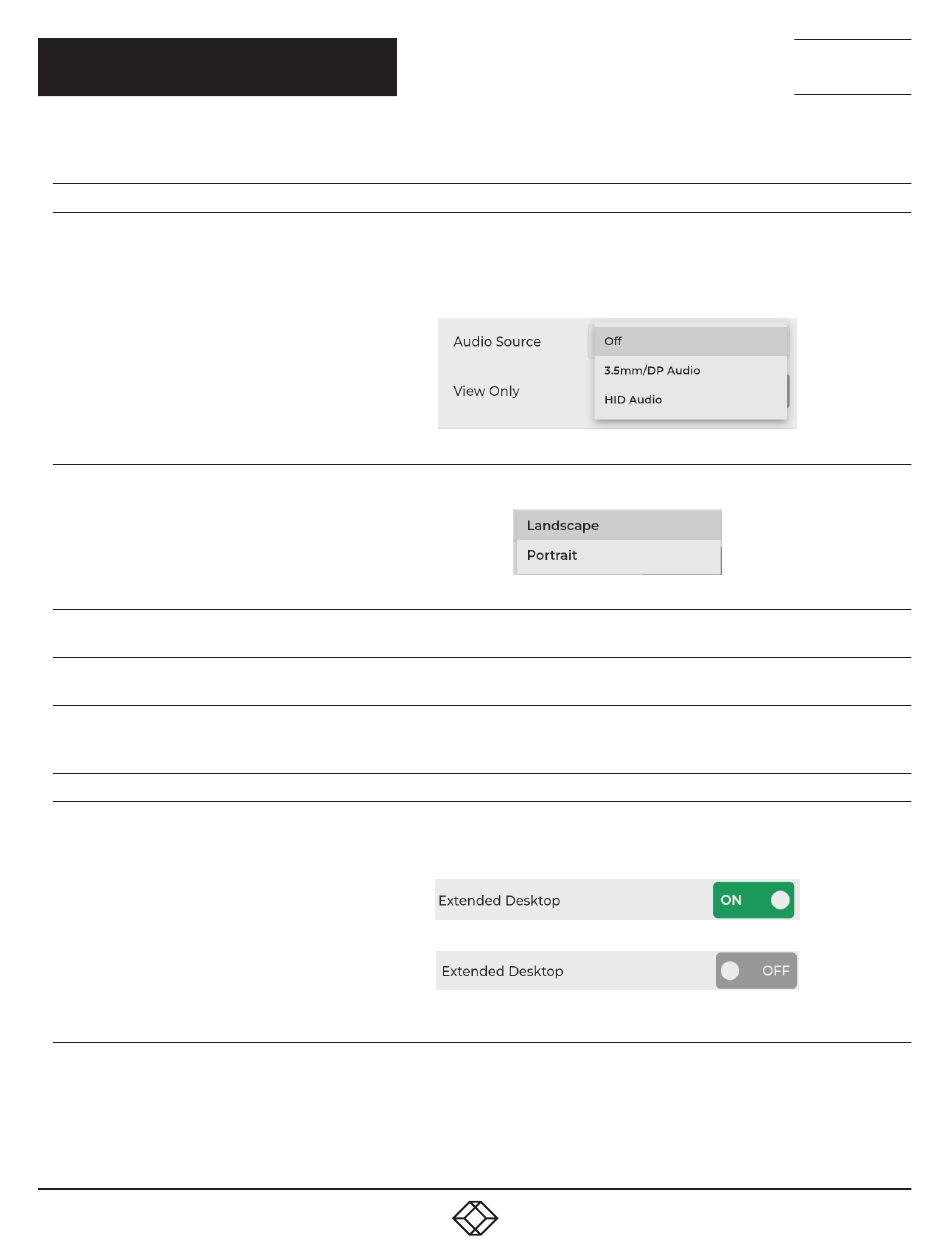950x1241 pixels.
Task: Click Extended Desktop label beside green ON switch
Action: pos(499,901)
